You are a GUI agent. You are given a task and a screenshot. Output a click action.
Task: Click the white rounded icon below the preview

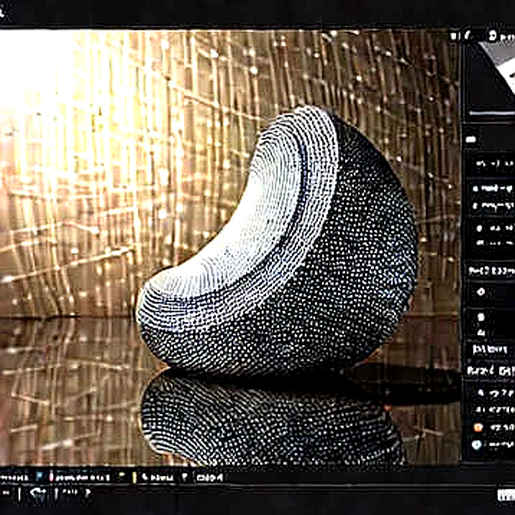[x=471, y=139]
